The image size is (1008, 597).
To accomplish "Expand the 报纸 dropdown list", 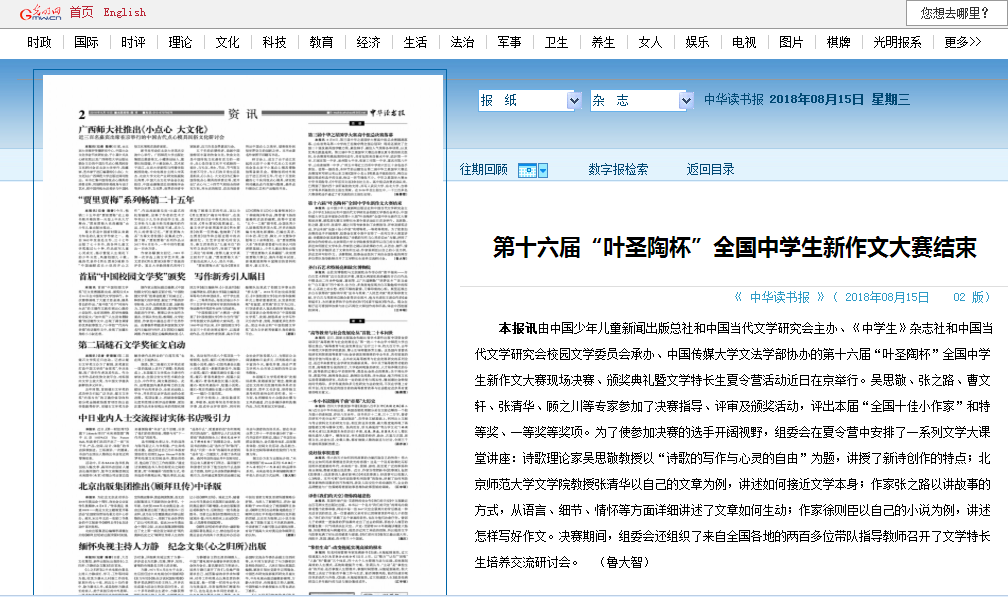I will pos(575,100).
